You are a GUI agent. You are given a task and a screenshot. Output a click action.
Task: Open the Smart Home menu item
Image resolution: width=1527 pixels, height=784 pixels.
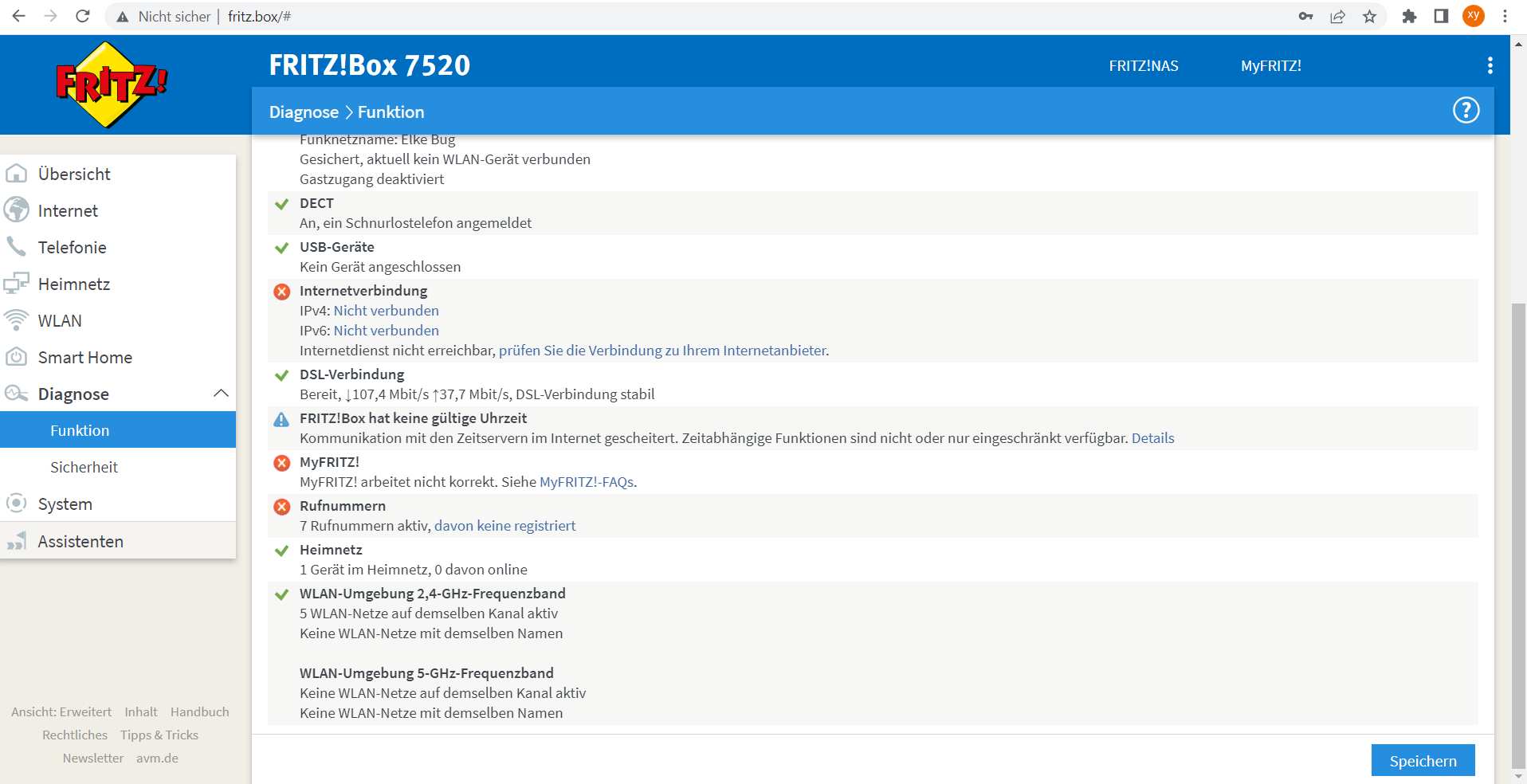[118, 357]
